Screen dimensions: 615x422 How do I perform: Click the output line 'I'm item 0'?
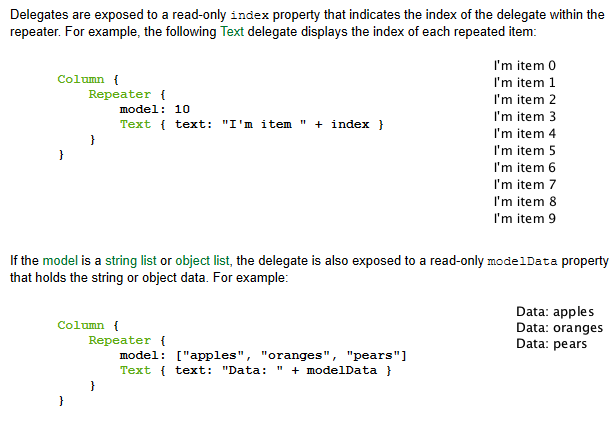click(x=524, y=66)
